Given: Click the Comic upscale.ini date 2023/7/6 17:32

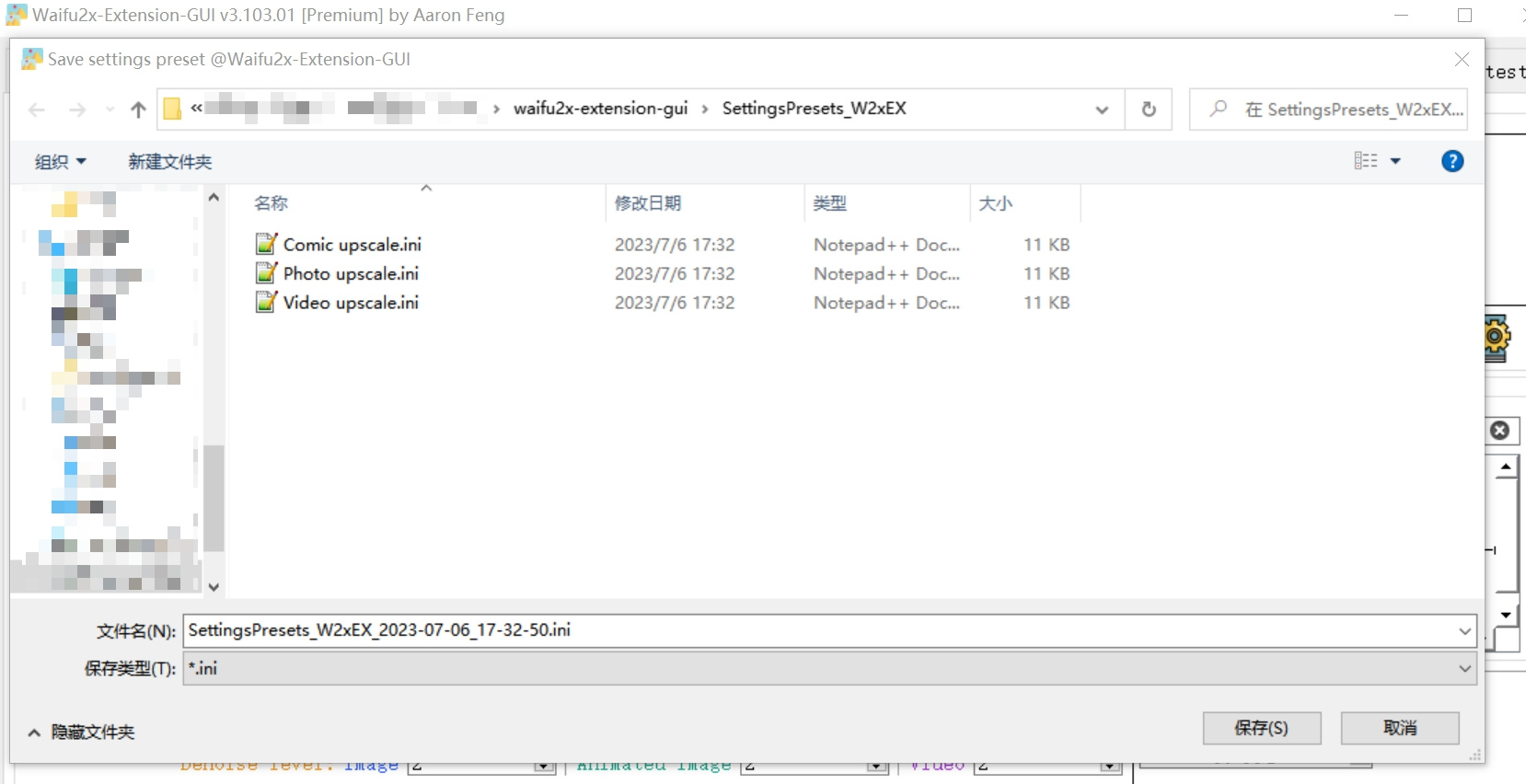Looking at the screenshot, I should [675, 245].
